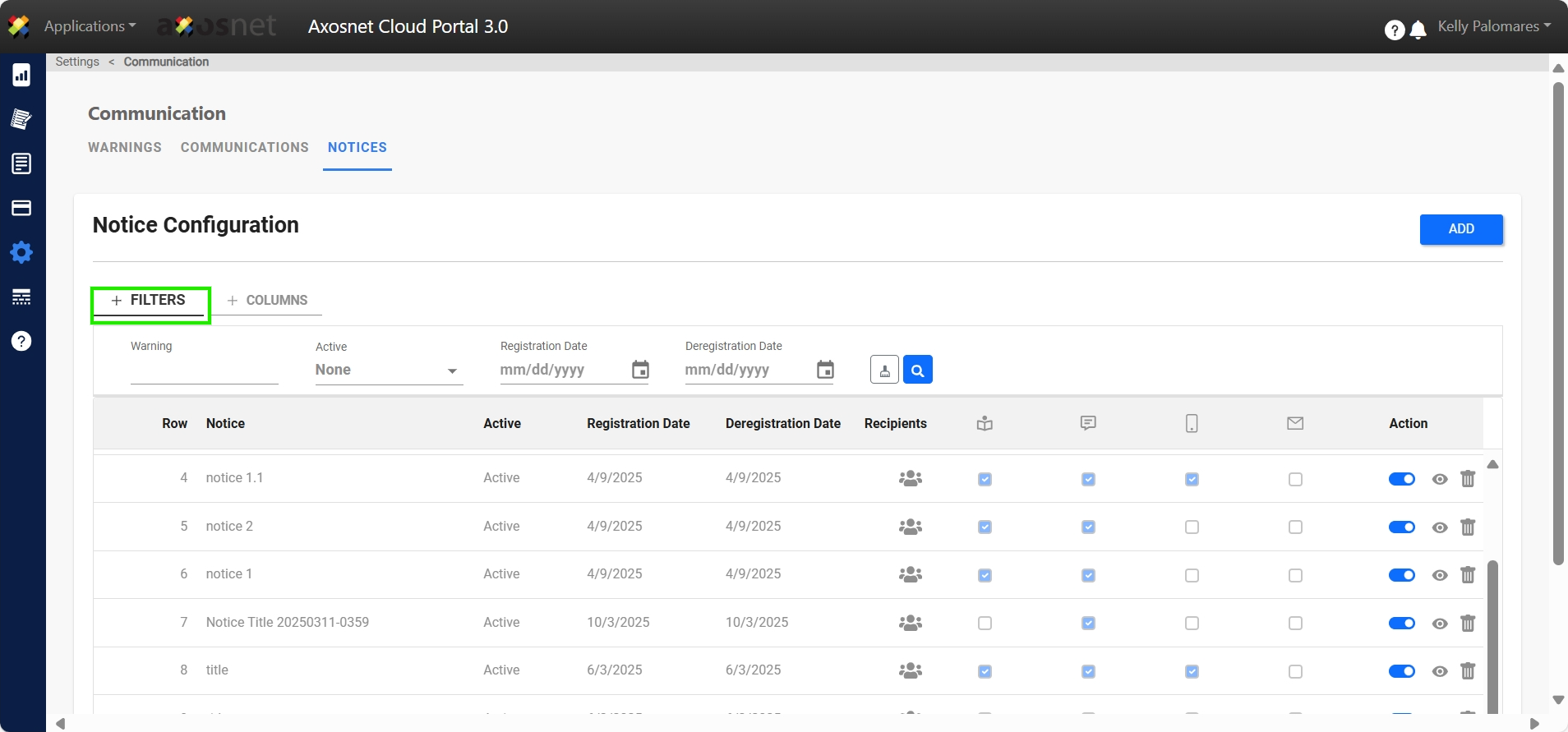The height and width of the screenshot is (732, 1568).
Task: Expand the Applications menu
Action: 90,26
